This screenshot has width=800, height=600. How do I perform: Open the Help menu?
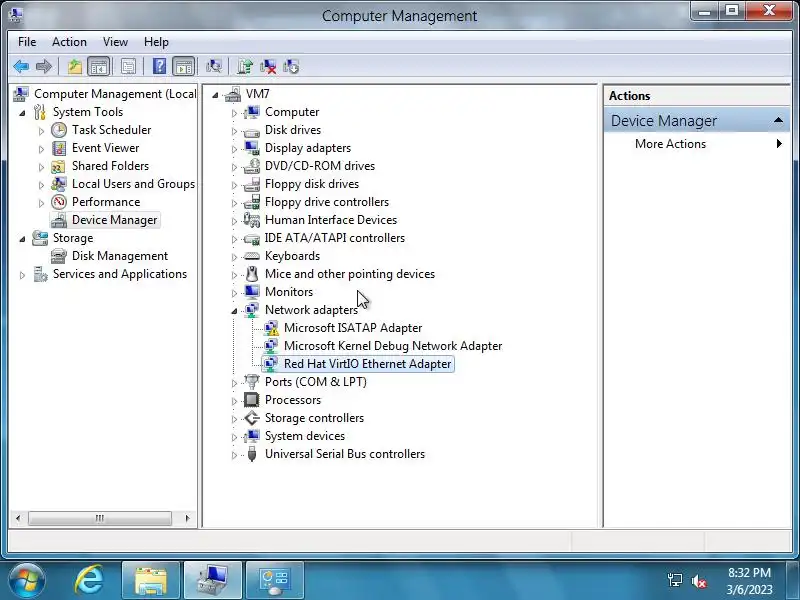tap(156, 42)
